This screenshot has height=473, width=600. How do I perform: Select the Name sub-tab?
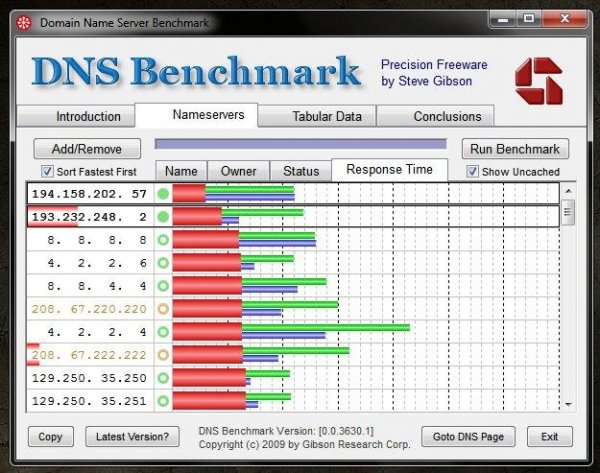pos(181,171)
